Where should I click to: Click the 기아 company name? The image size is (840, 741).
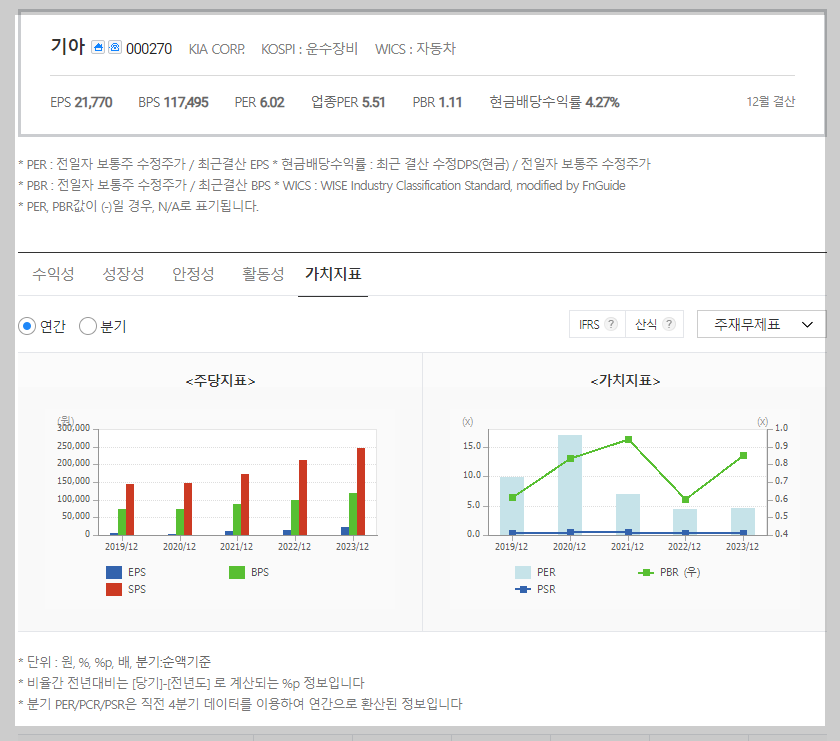(x=68, y=47)
